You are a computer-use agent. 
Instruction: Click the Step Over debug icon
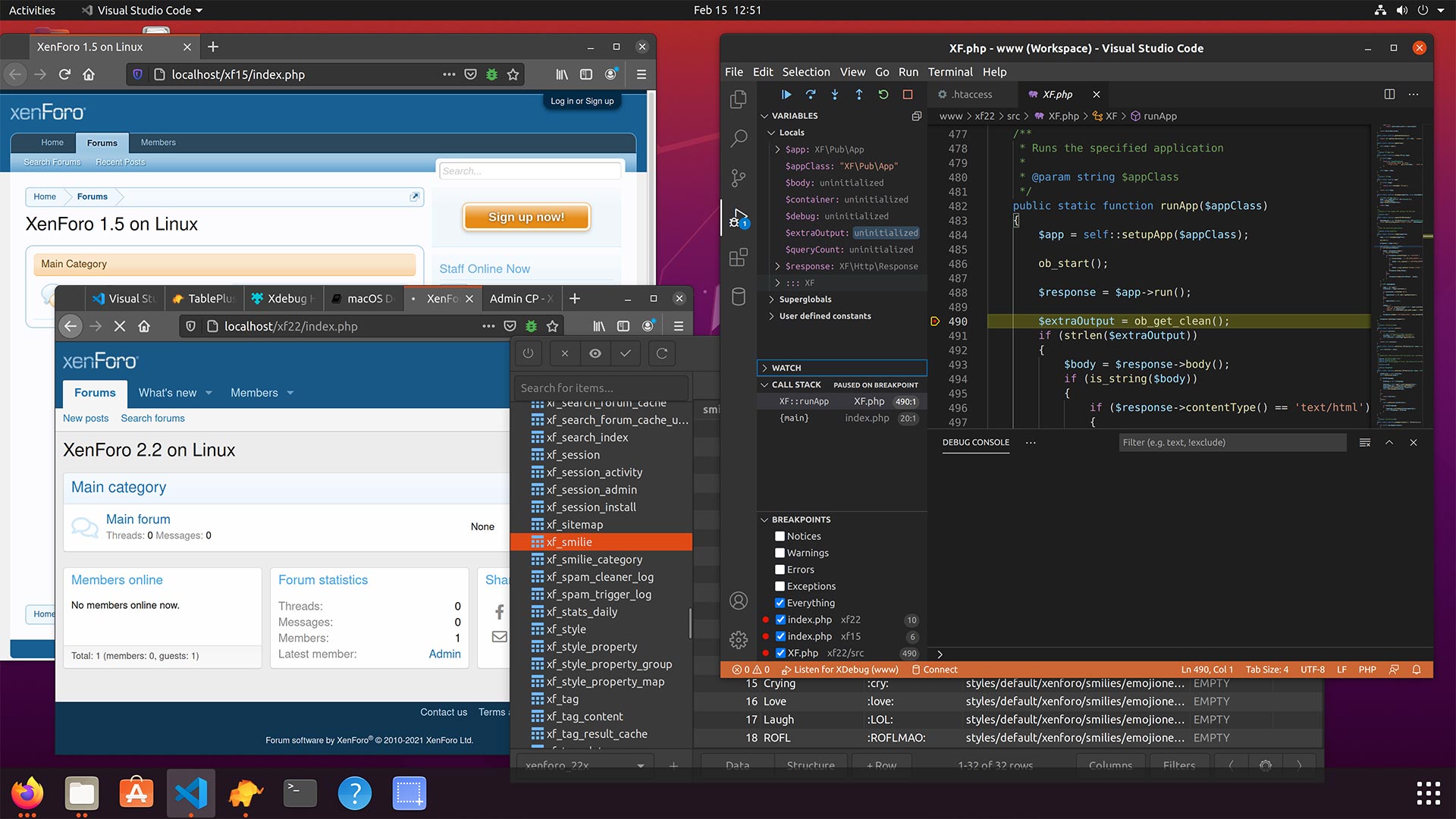point(810,93)
